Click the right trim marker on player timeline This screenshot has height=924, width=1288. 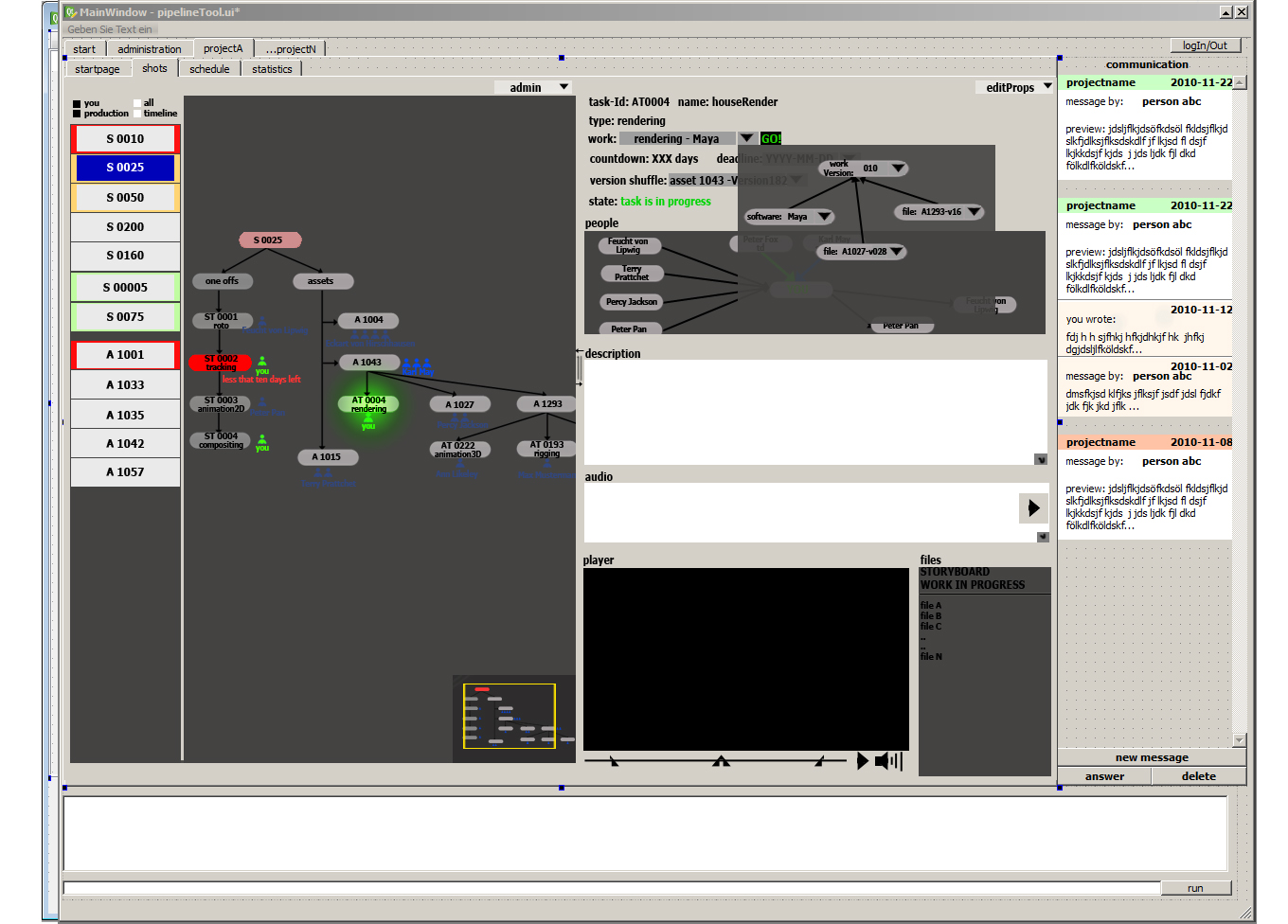[819, 761]
